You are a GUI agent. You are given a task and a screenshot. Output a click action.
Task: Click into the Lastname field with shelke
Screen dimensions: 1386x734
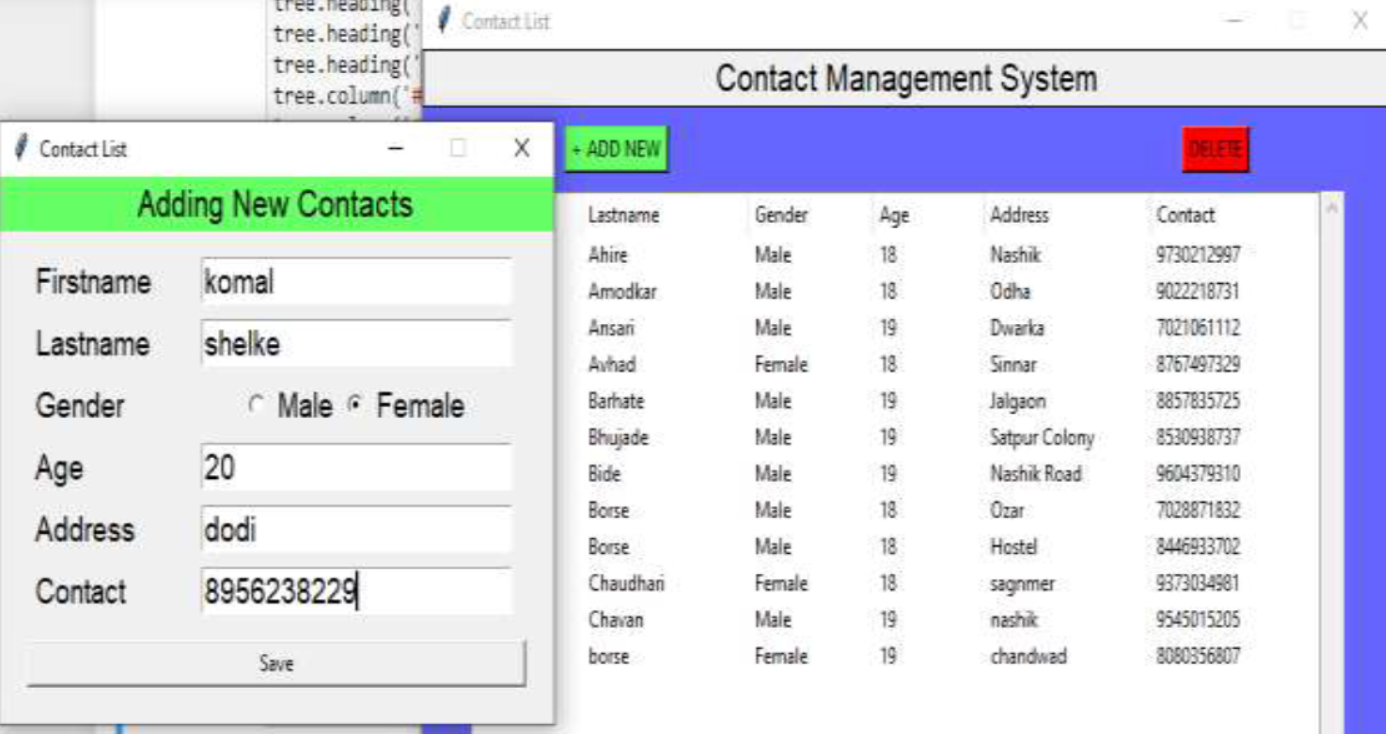(355, 344)
